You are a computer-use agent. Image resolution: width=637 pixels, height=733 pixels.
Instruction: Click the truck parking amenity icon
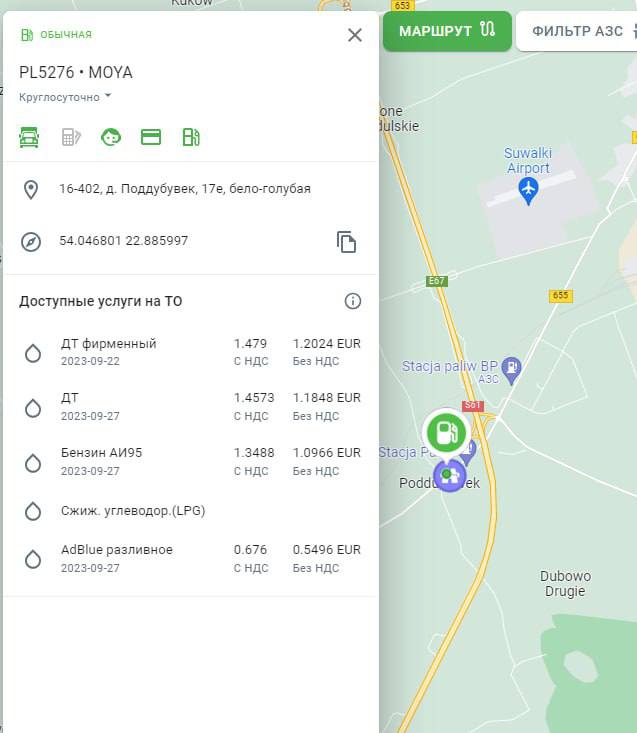[x=29, y=137]
